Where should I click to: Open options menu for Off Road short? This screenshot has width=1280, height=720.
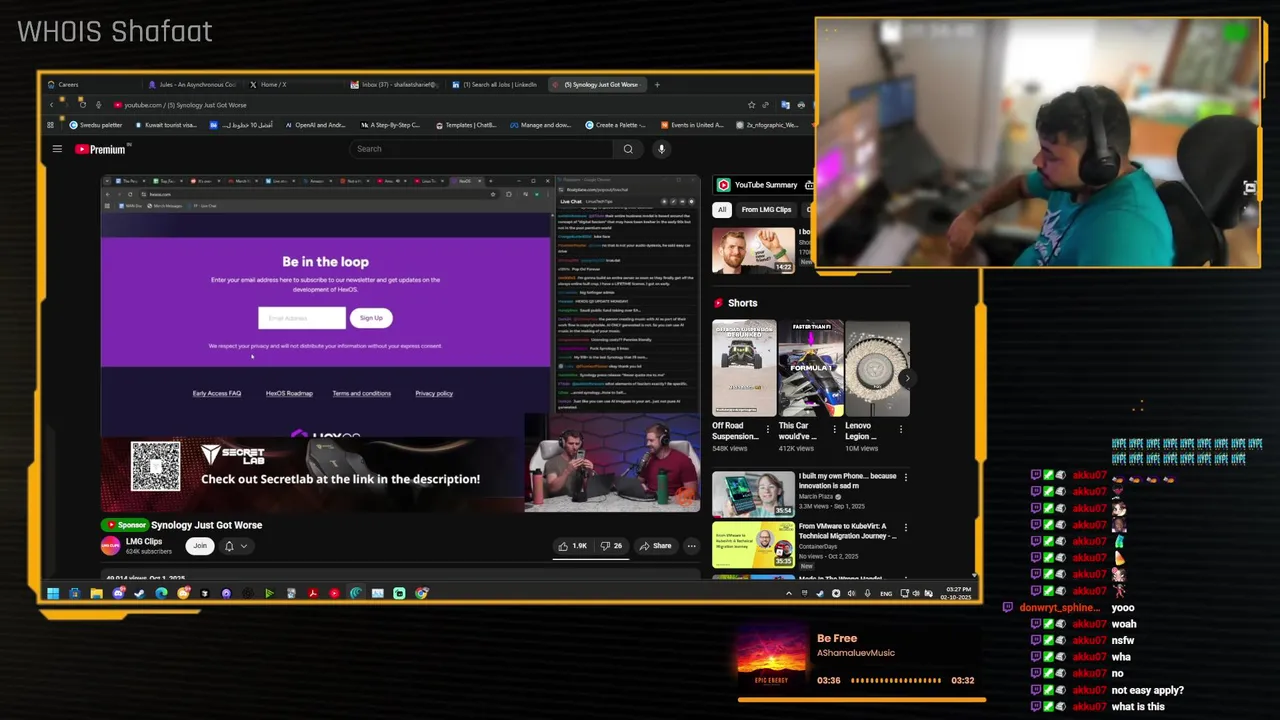click(767, 429)
